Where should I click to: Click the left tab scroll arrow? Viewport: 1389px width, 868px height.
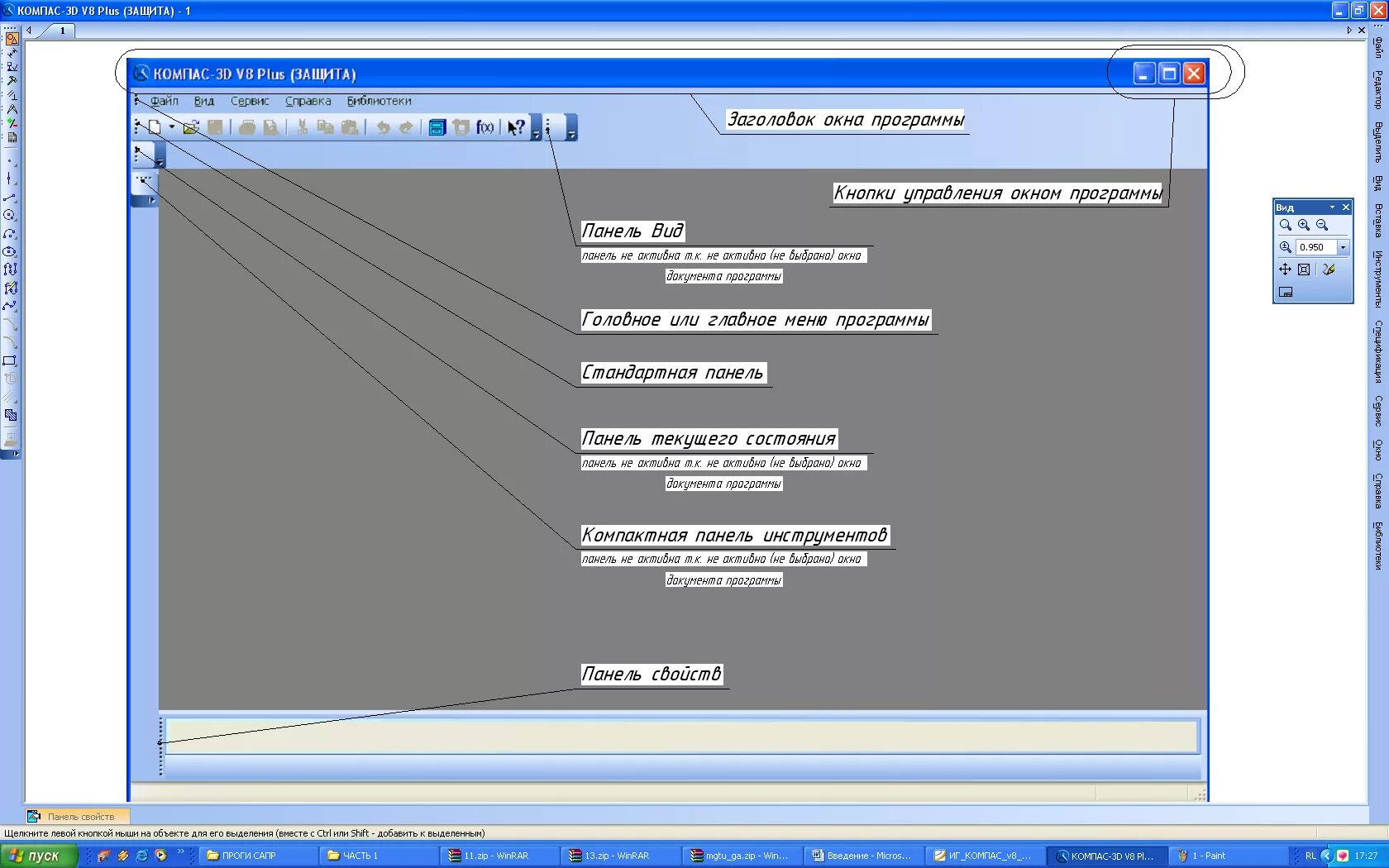click(30, 31)
